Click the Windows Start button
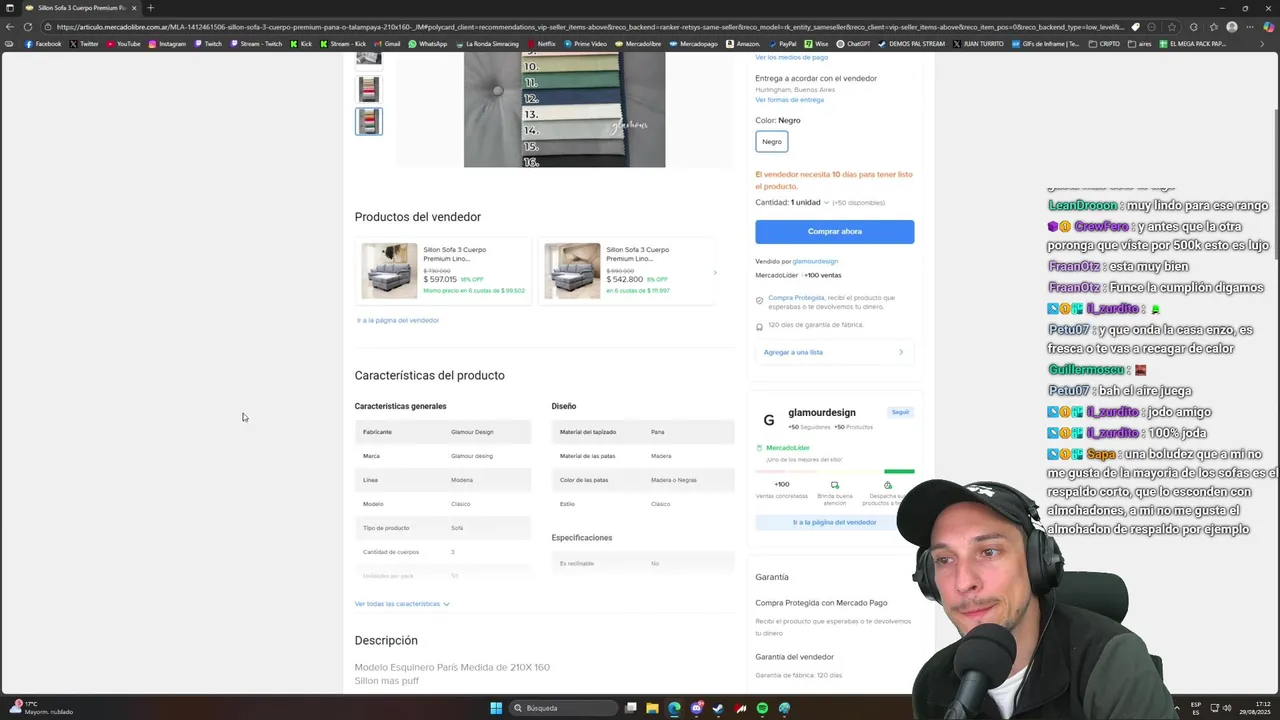Image resolution: width=1280 pixels, height=720 pixels. (x=496, y=708)
